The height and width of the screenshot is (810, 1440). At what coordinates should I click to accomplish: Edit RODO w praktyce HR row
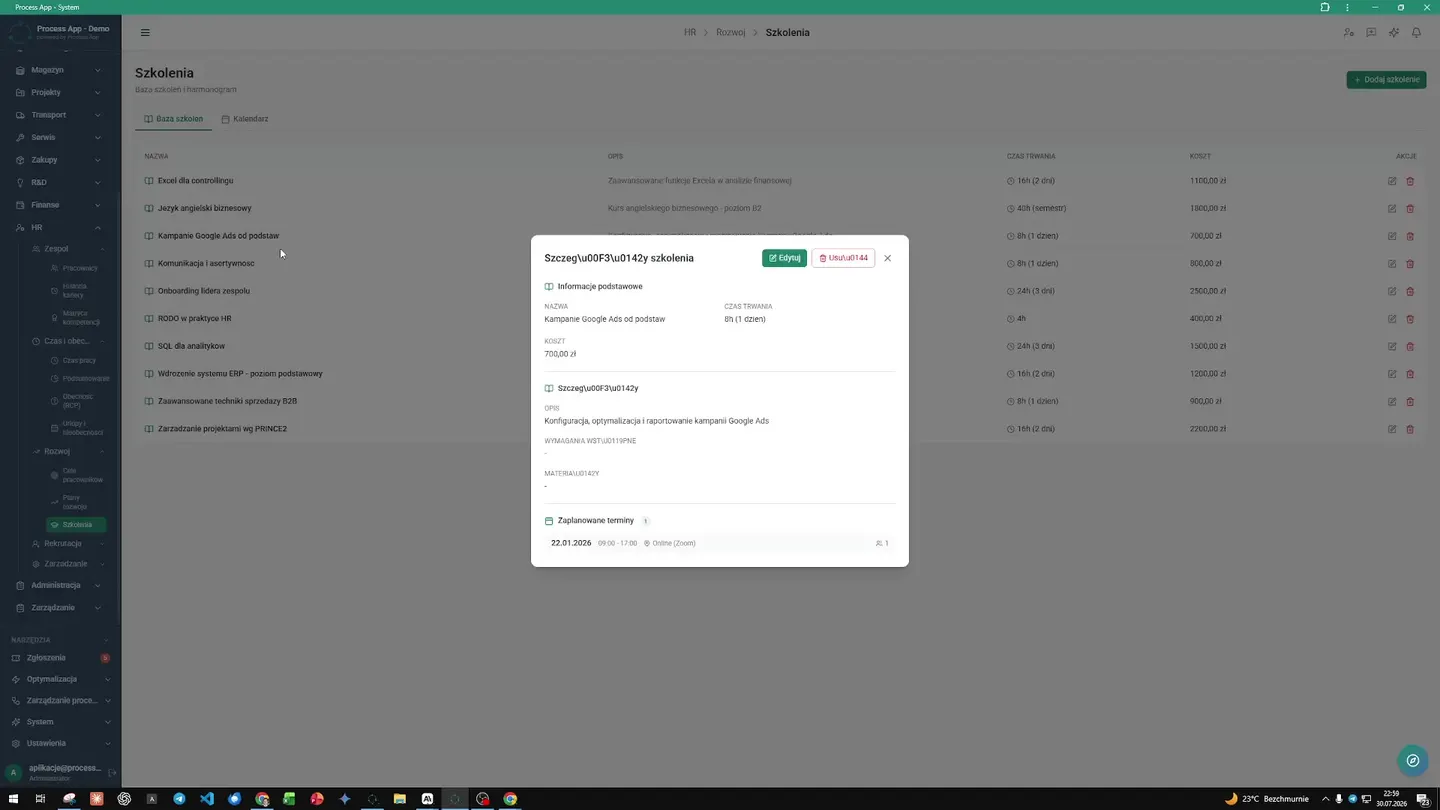tap(1392, 319)
